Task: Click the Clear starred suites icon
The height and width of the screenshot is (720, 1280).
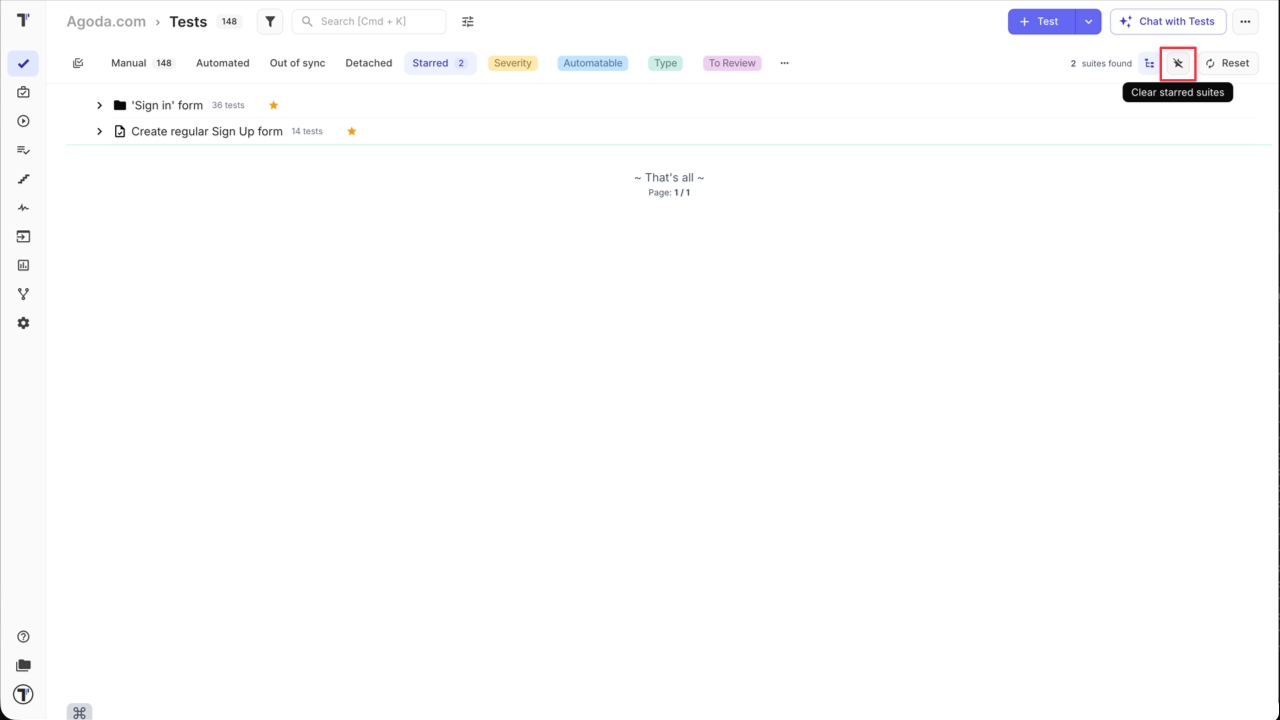Action: tap(1178, 63)
